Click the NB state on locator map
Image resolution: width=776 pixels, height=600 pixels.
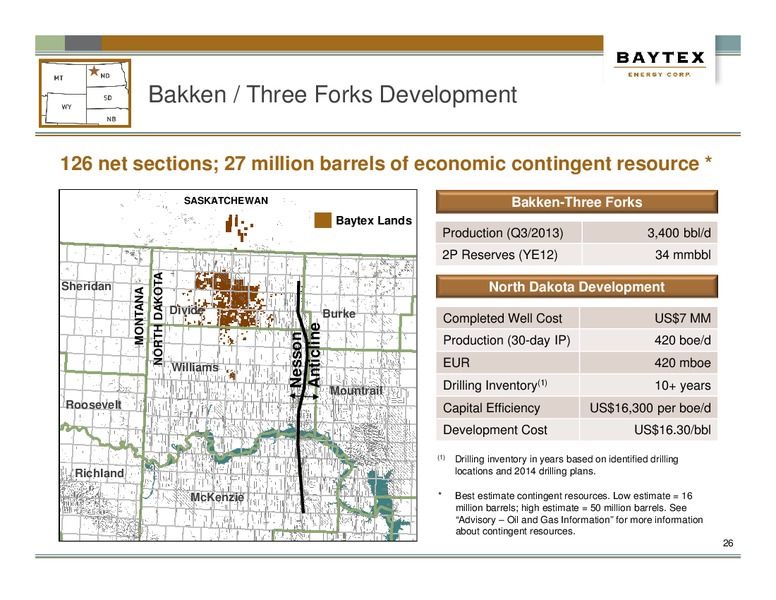click(111, 119)
